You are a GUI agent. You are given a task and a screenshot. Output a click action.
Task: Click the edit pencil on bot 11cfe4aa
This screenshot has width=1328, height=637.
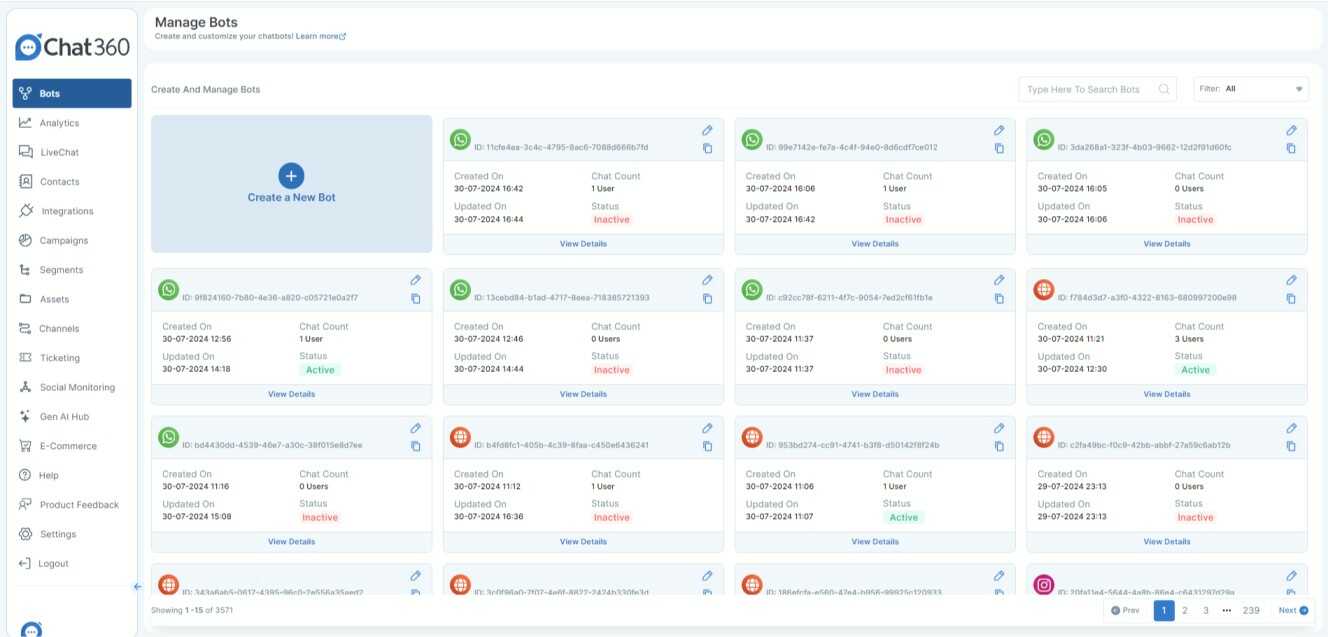[x=707, y=130]
